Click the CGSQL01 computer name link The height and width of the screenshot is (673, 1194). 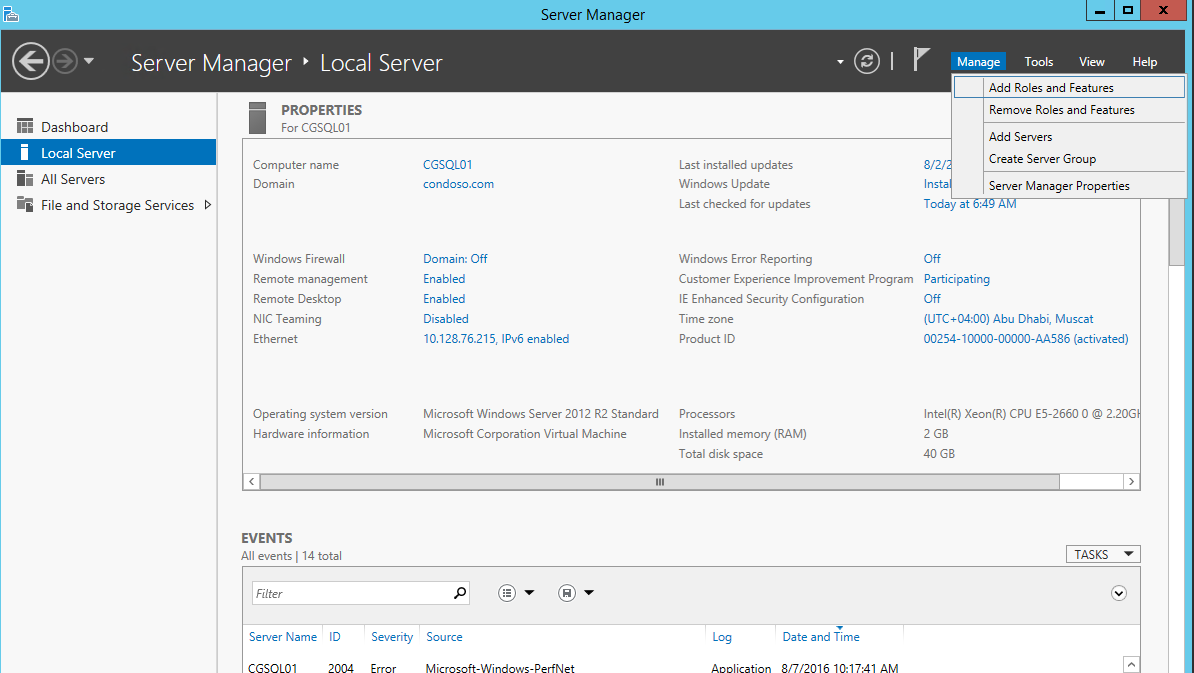coord(448,165)
